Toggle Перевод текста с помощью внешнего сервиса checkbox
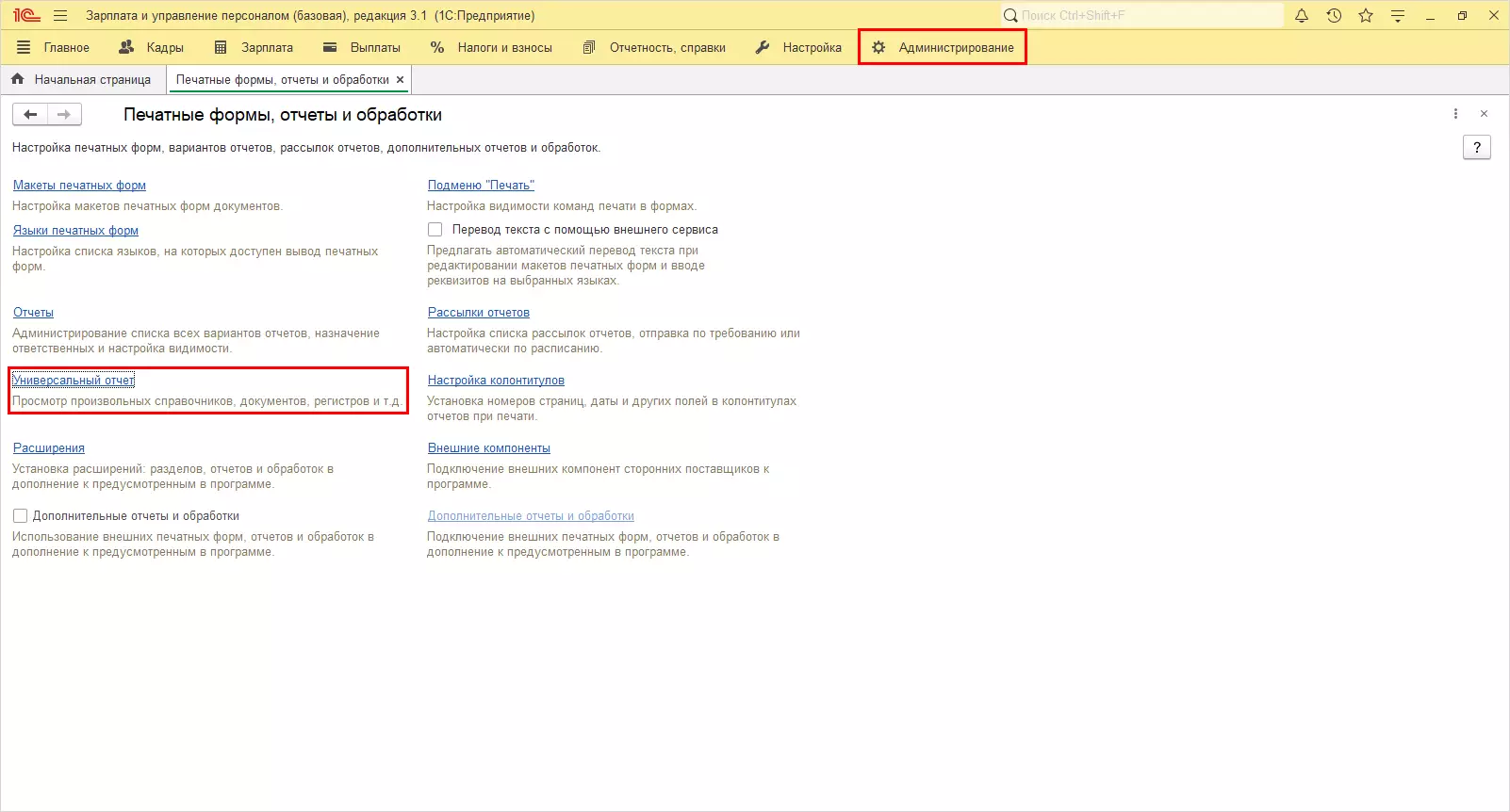 (435, 230)
